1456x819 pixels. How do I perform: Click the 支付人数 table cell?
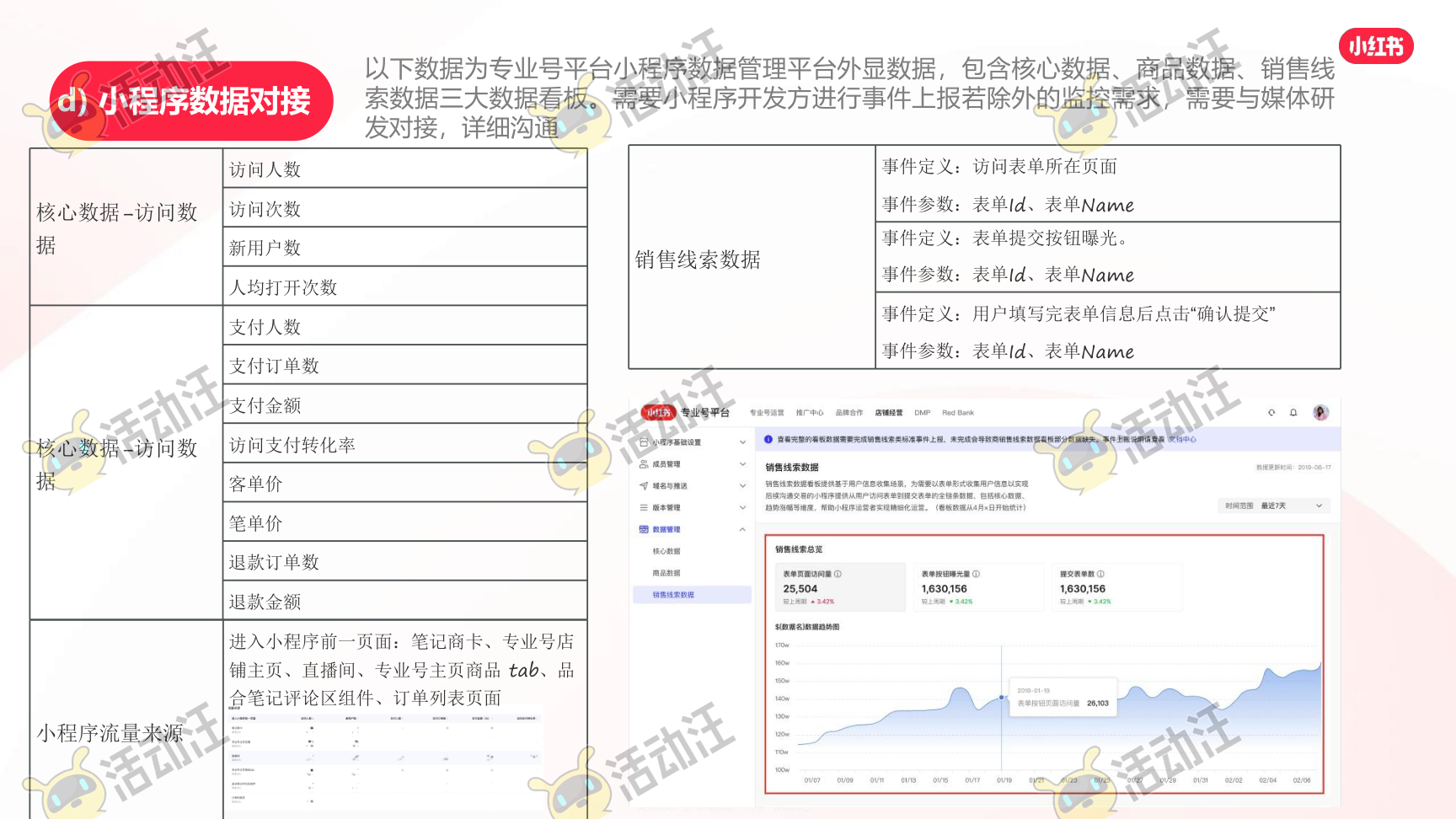pos(405,325)
